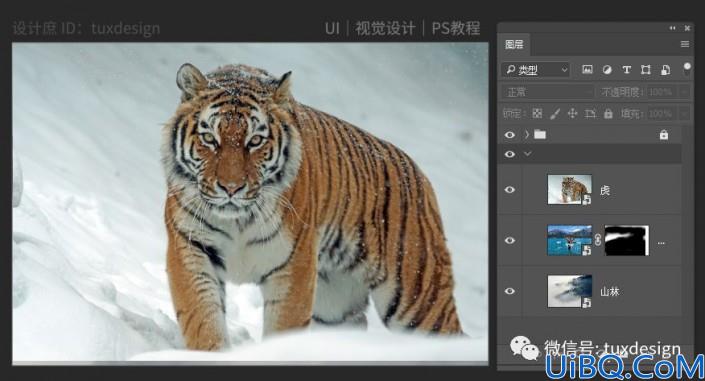Screen dimensions: 705x381
Task: Toggle the layer filtering on/off switch
Action: pyautogui.click(x=687, y=68)
